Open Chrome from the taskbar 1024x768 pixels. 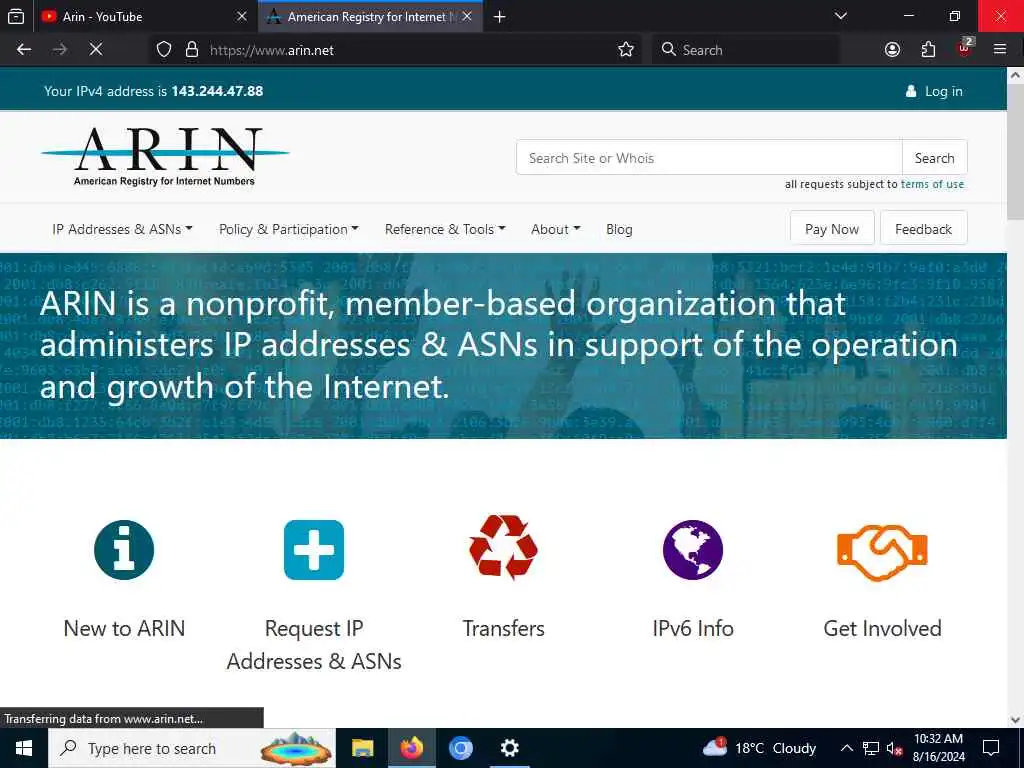460,748
